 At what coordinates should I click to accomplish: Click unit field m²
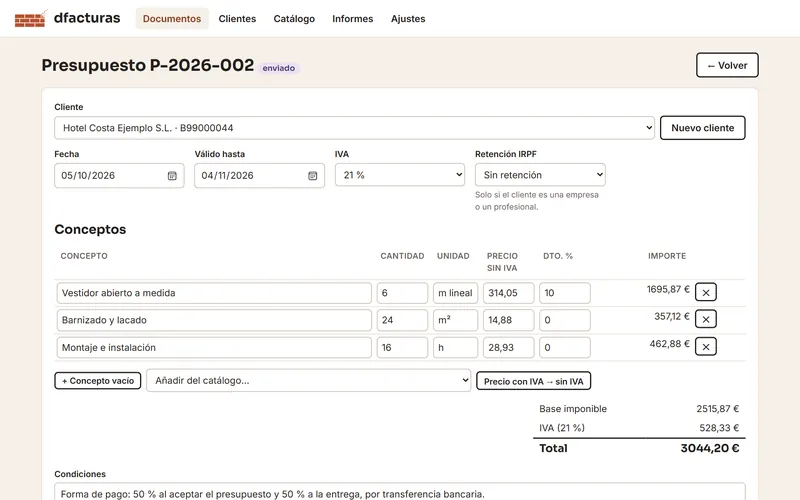tap(456, 320)
